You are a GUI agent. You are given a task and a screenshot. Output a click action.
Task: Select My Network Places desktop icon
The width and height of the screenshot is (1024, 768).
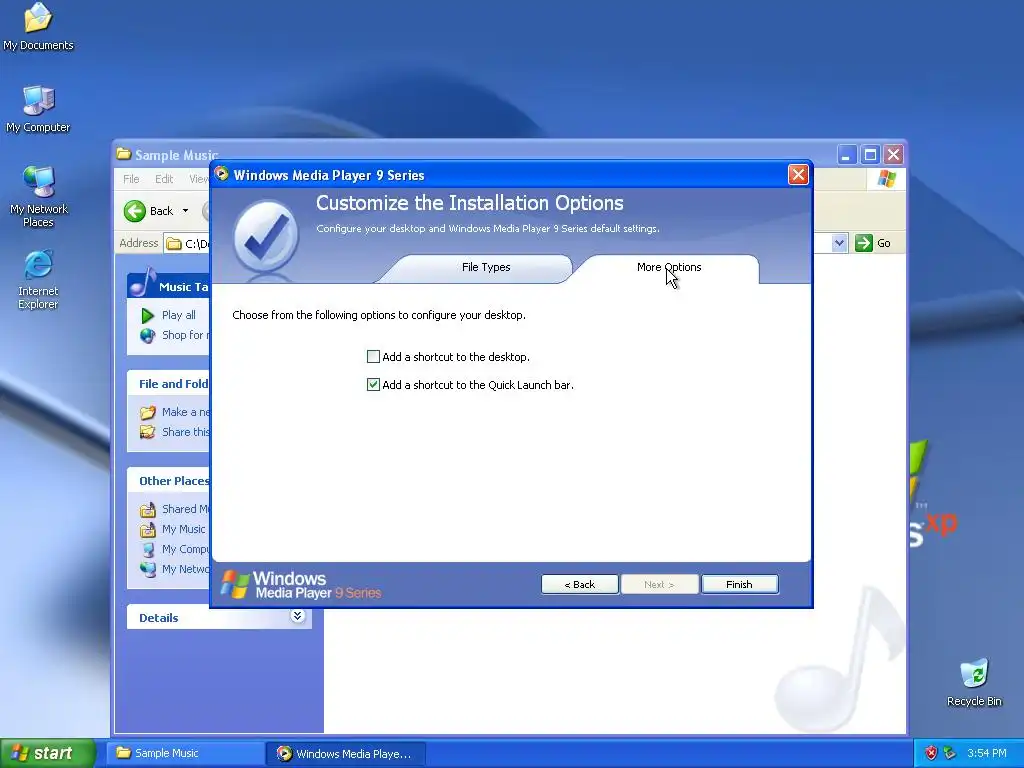(x=38, y=196)
